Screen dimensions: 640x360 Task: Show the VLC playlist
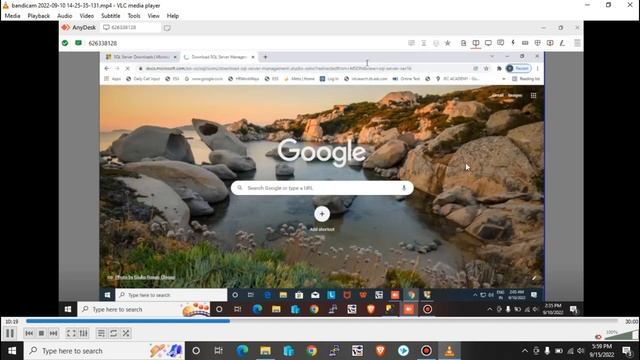pos(101,333)
